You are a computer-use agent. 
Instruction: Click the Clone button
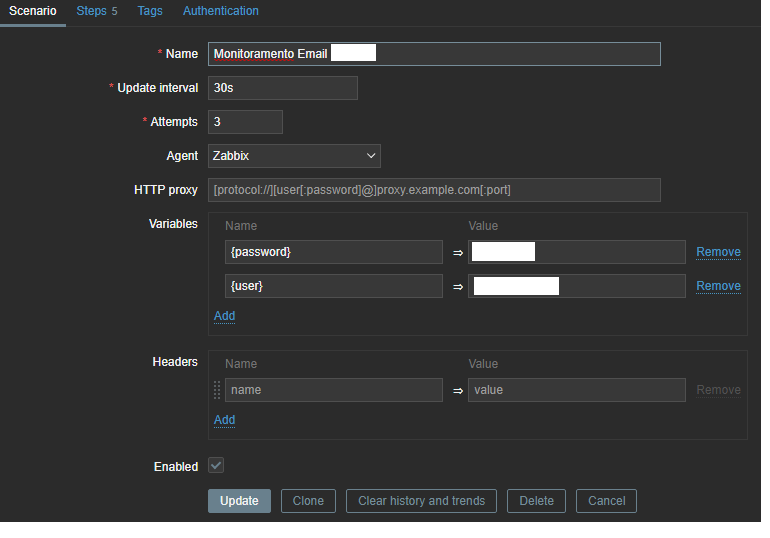click(x=308, y=501)
